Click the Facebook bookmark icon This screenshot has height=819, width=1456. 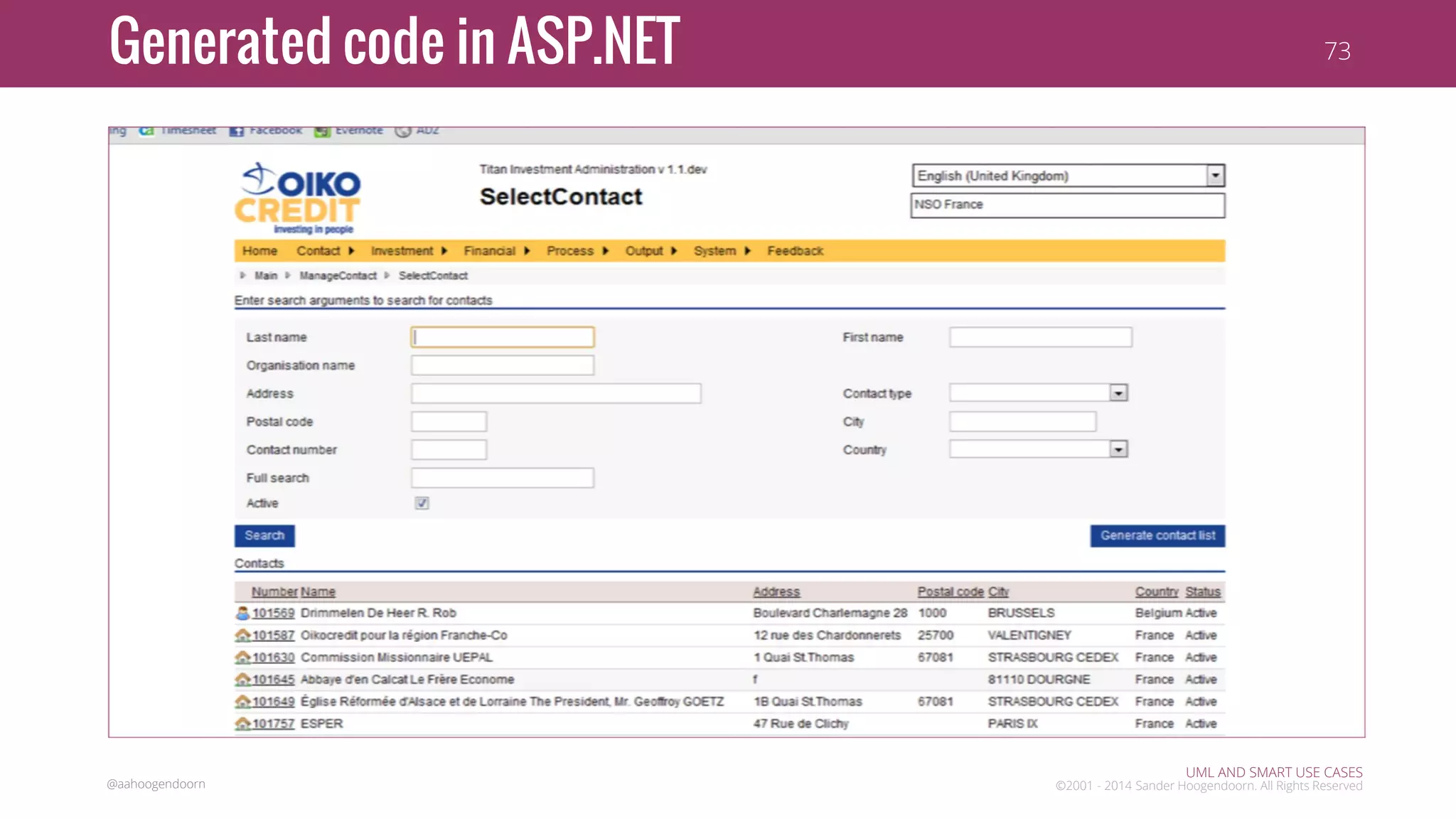point(237,131)
